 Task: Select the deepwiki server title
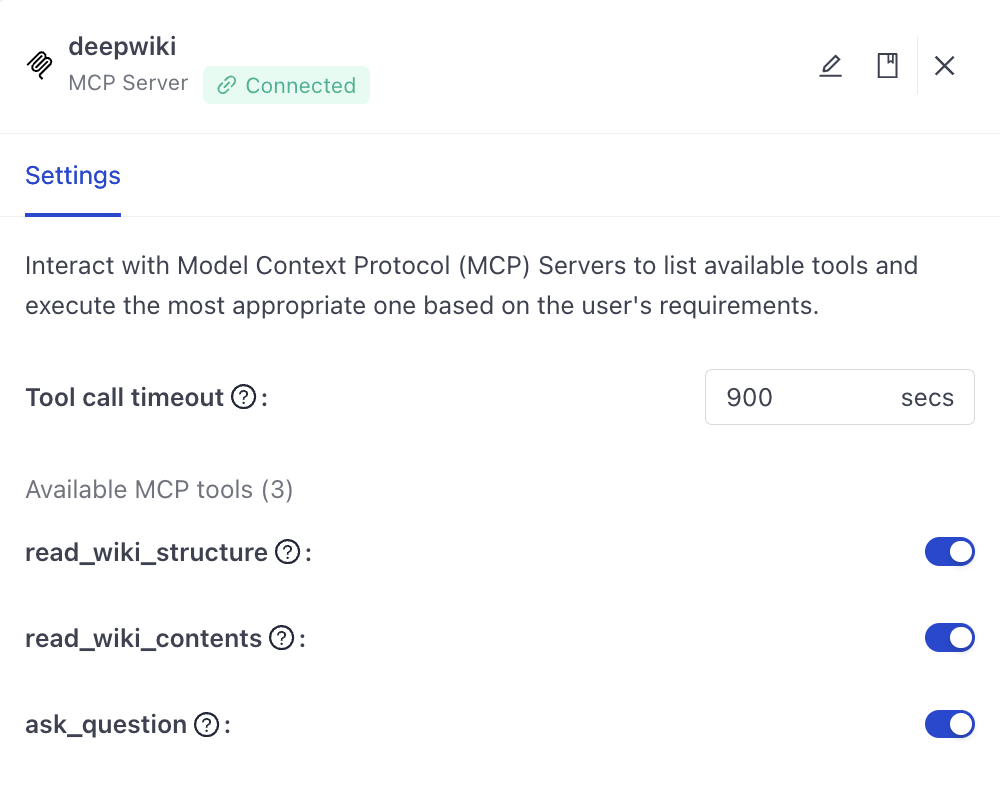tap(121, 46)
